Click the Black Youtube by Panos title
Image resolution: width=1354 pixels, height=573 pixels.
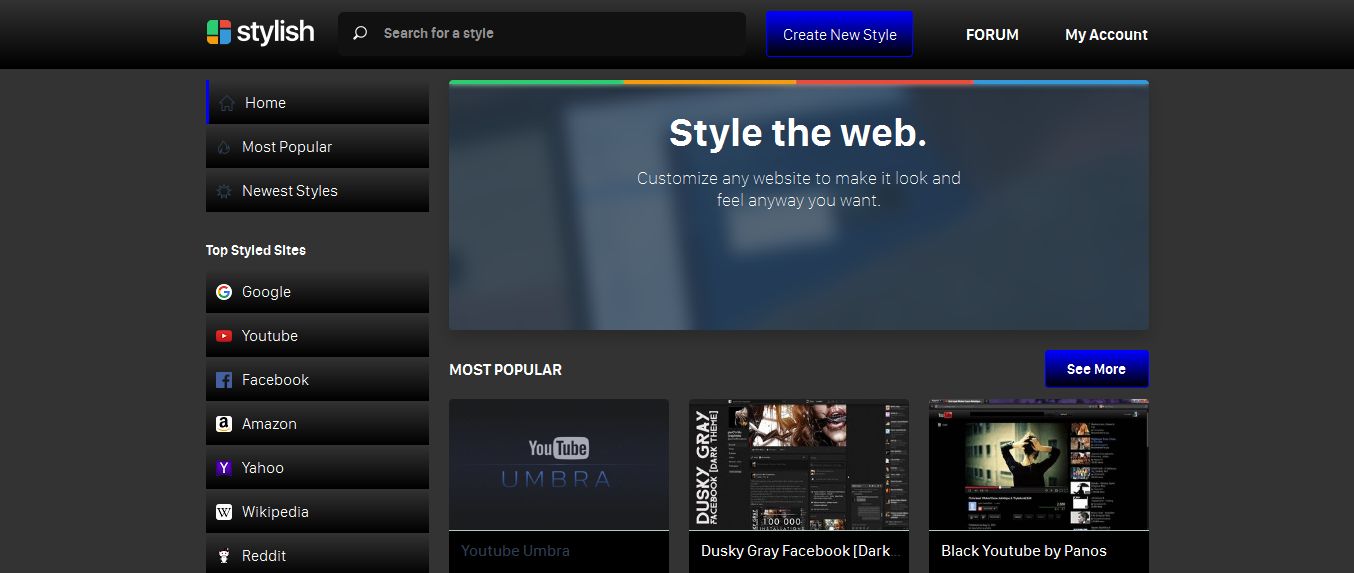tap(1024, 551)
